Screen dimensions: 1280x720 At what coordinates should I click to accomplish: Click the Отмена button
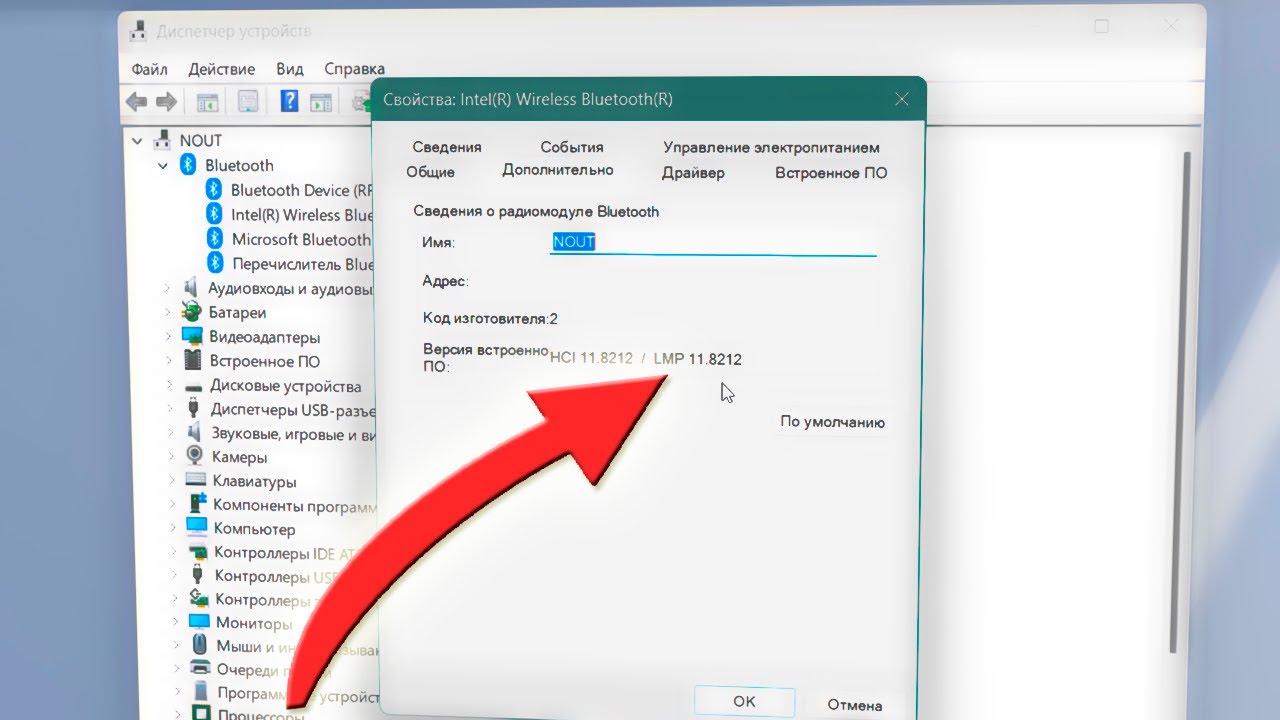[855, 705]
